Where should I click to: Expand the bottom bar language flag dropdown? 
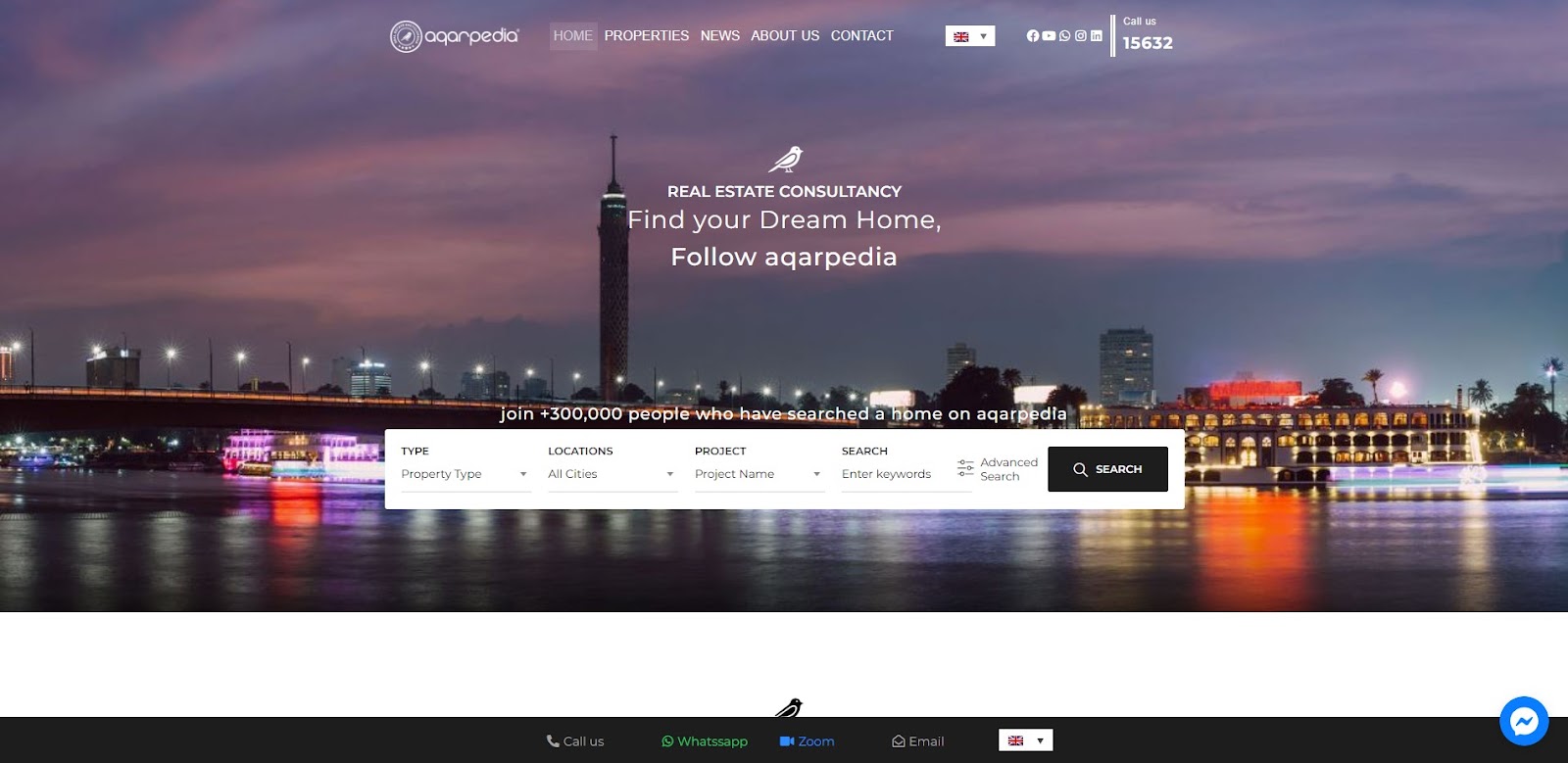pyautogui.click(x=1025, y=740)
